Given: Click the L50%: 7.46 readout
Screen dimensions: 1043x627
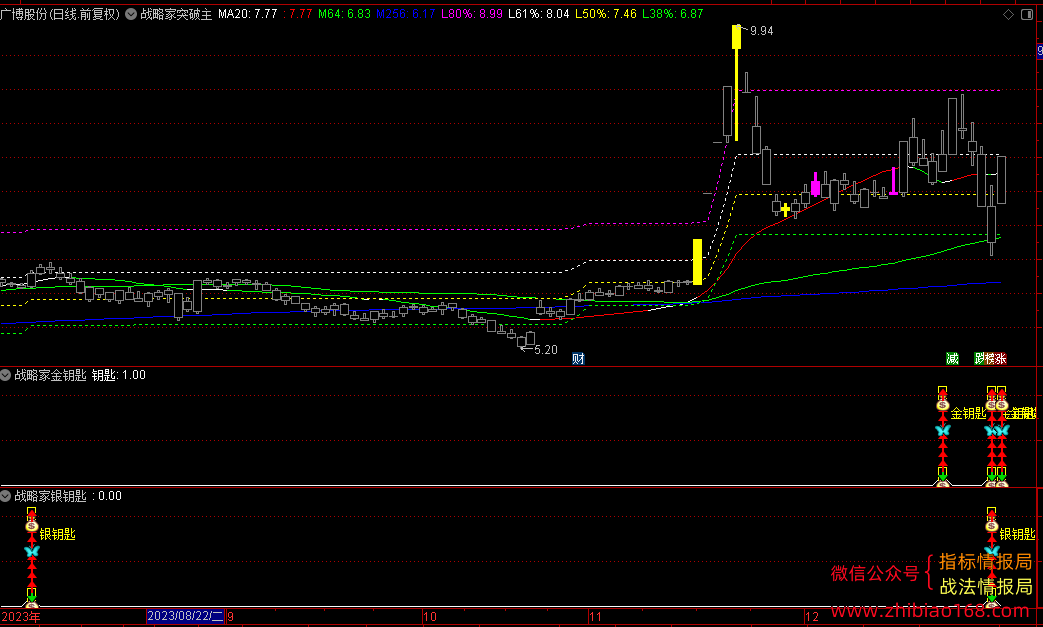Looking at the screenshot, I should point(605,14).
